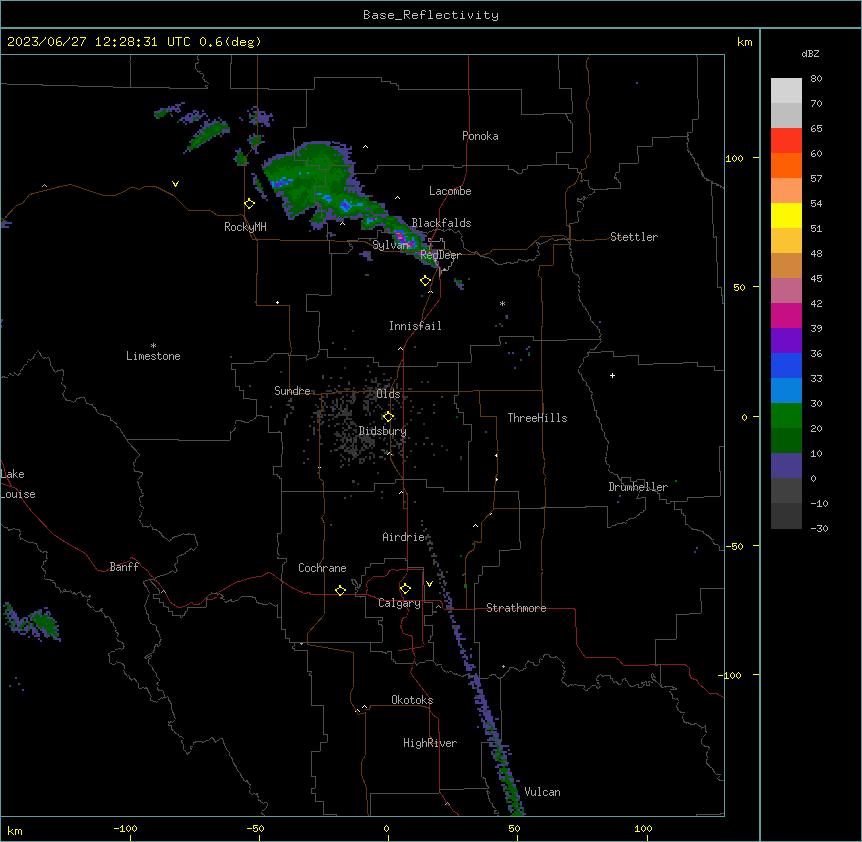The image size is (862, 842).
Task: Click the yellow diamond marker south of RedDeer
Action: click(426, 281)
